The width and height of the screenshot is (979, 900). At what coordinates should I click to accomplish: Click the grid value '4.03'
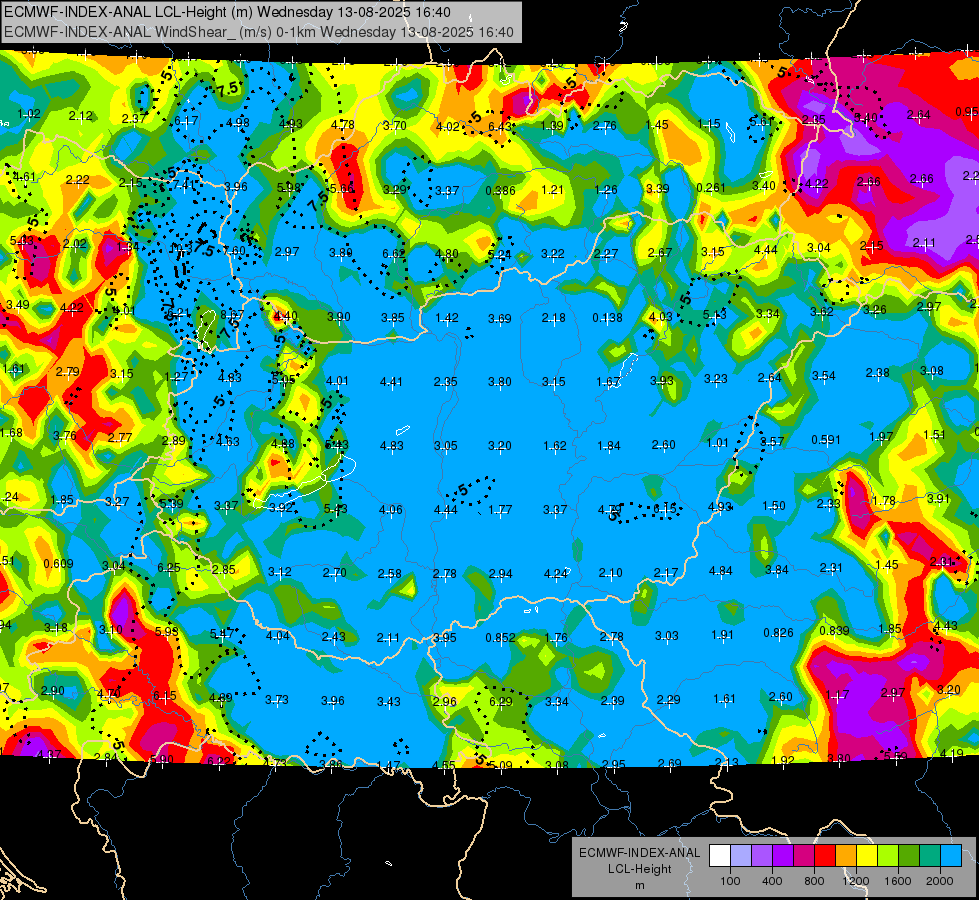[x=660, y=316]
